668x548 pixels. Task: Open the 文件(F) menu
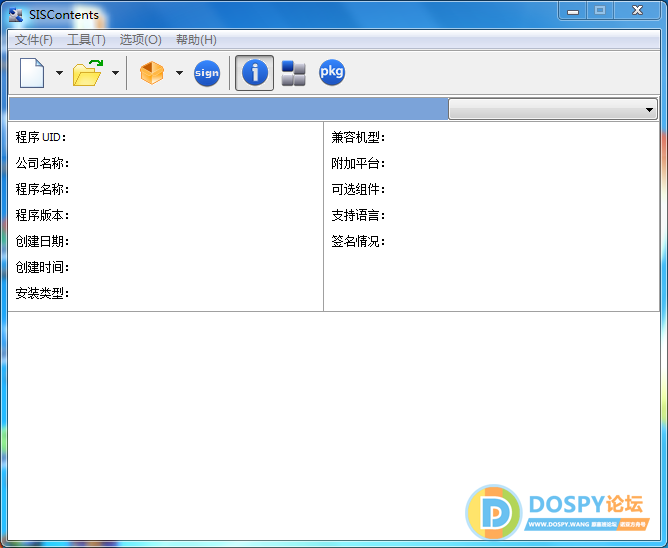pos(34,40)
